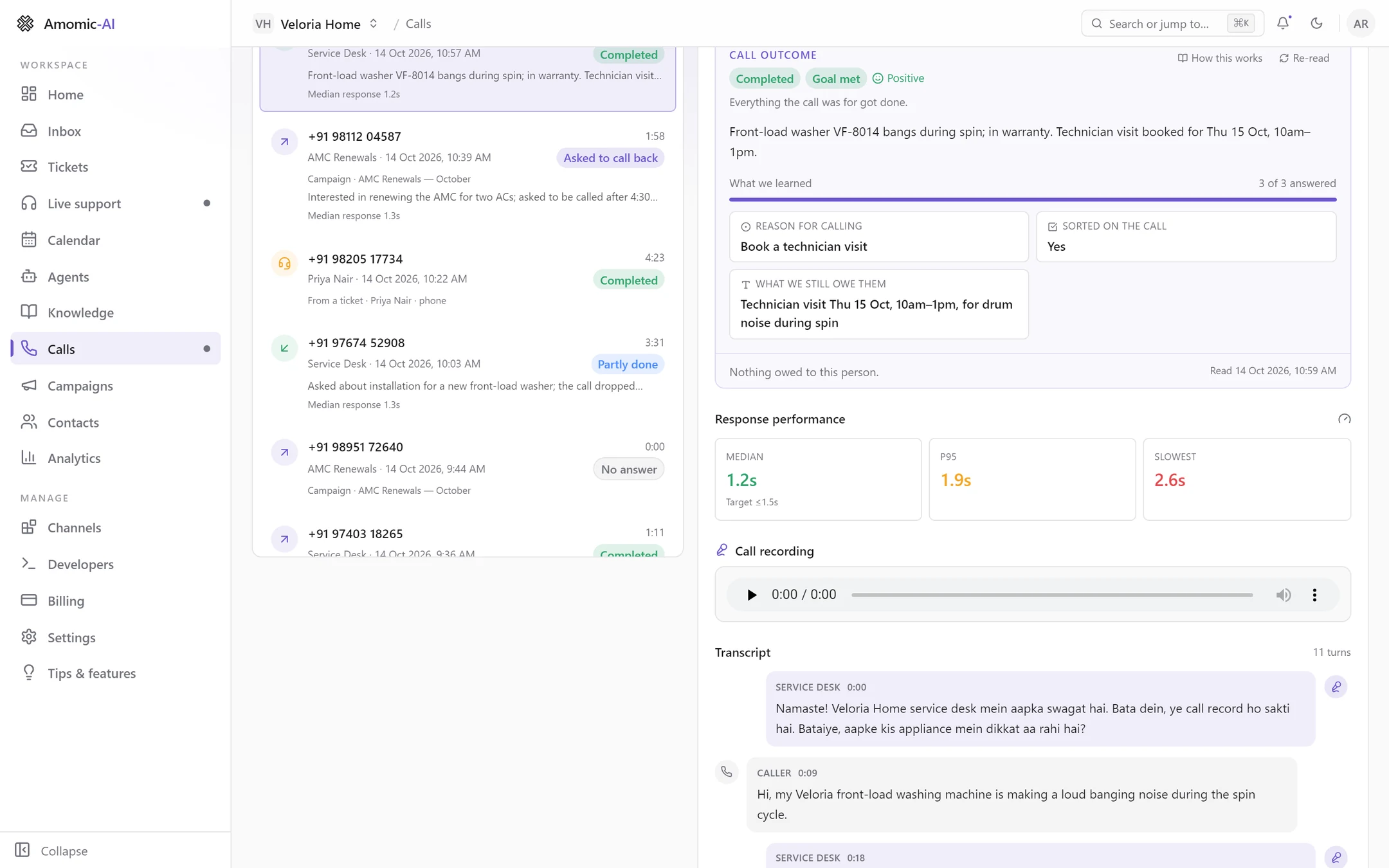Viewport: 1389px width, 868px height.
Task: Open the call from +91 97403 18265
Action: [x=468, y=538]
